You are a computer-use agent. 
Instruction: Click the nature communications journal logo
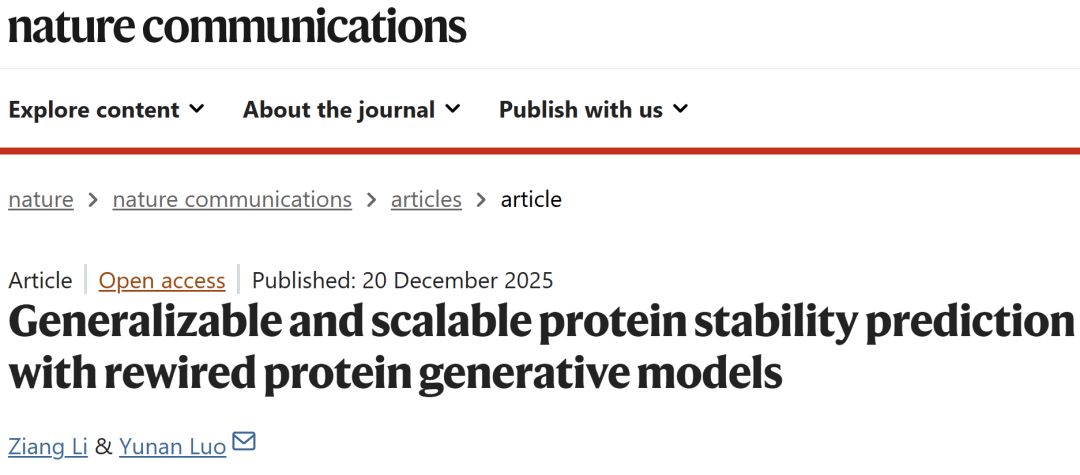point(237,27)
